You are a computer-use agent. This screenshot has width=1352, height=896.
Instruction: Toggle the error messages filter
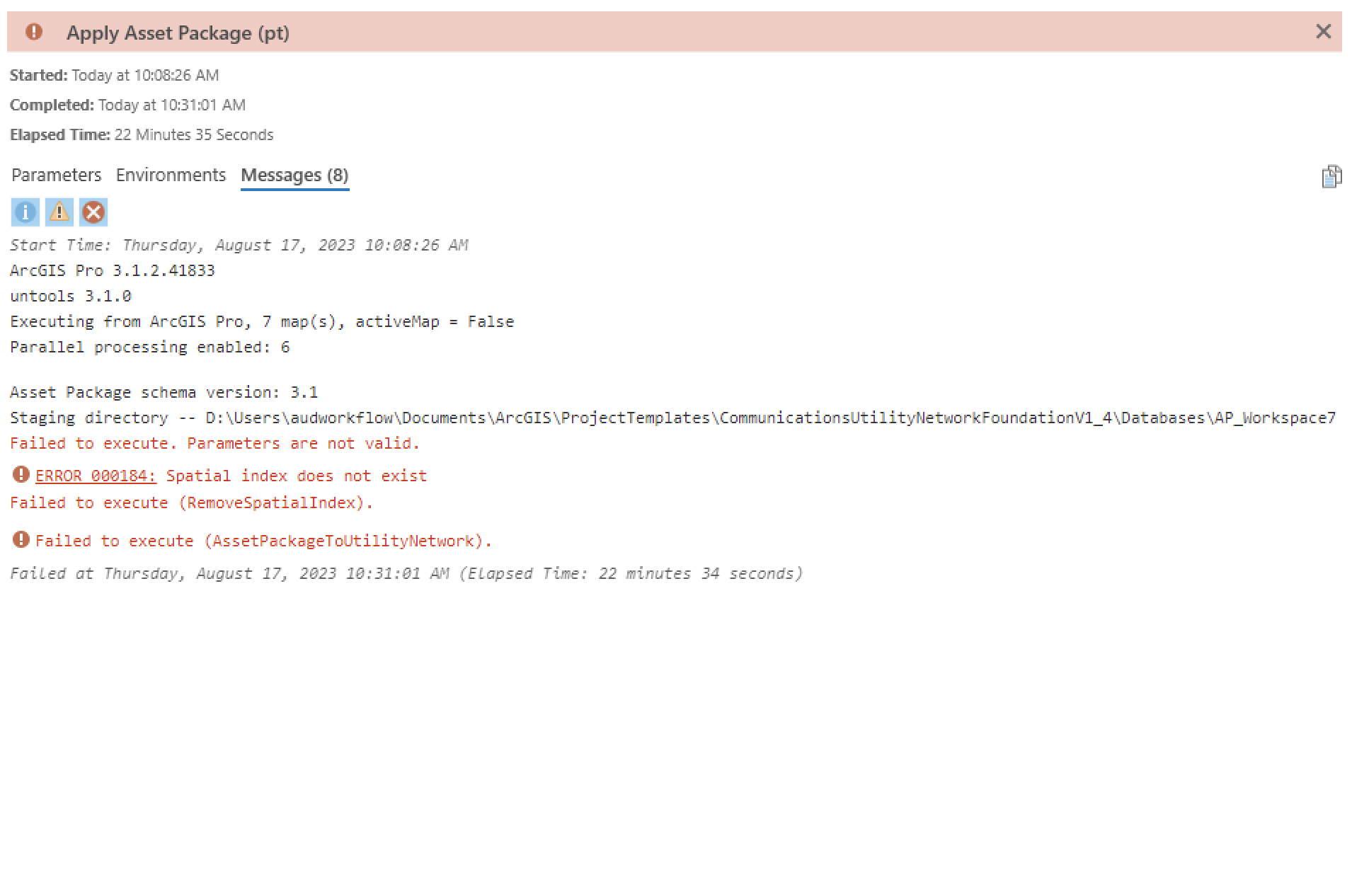tap(93, 212)
